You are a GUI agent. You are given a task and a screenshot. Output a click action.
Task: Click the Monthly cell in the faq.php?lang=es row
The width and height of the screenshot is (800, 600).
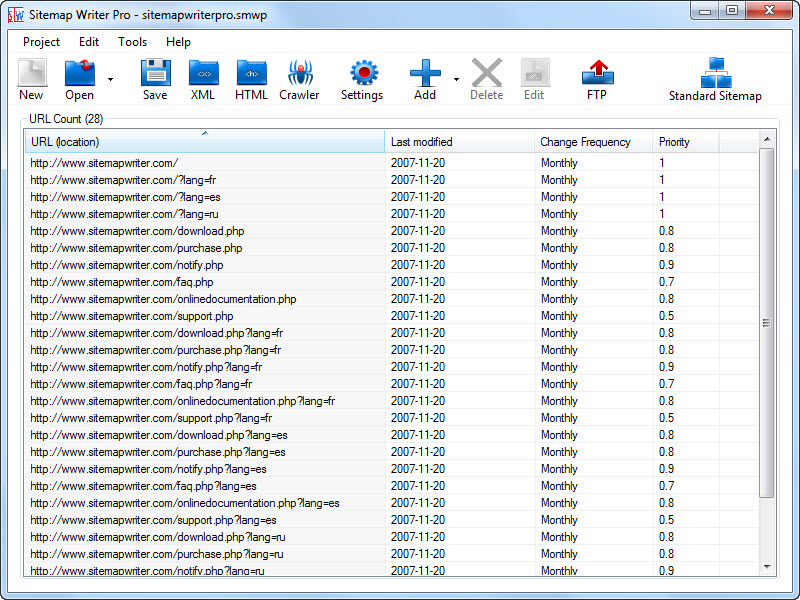(559, 486)
